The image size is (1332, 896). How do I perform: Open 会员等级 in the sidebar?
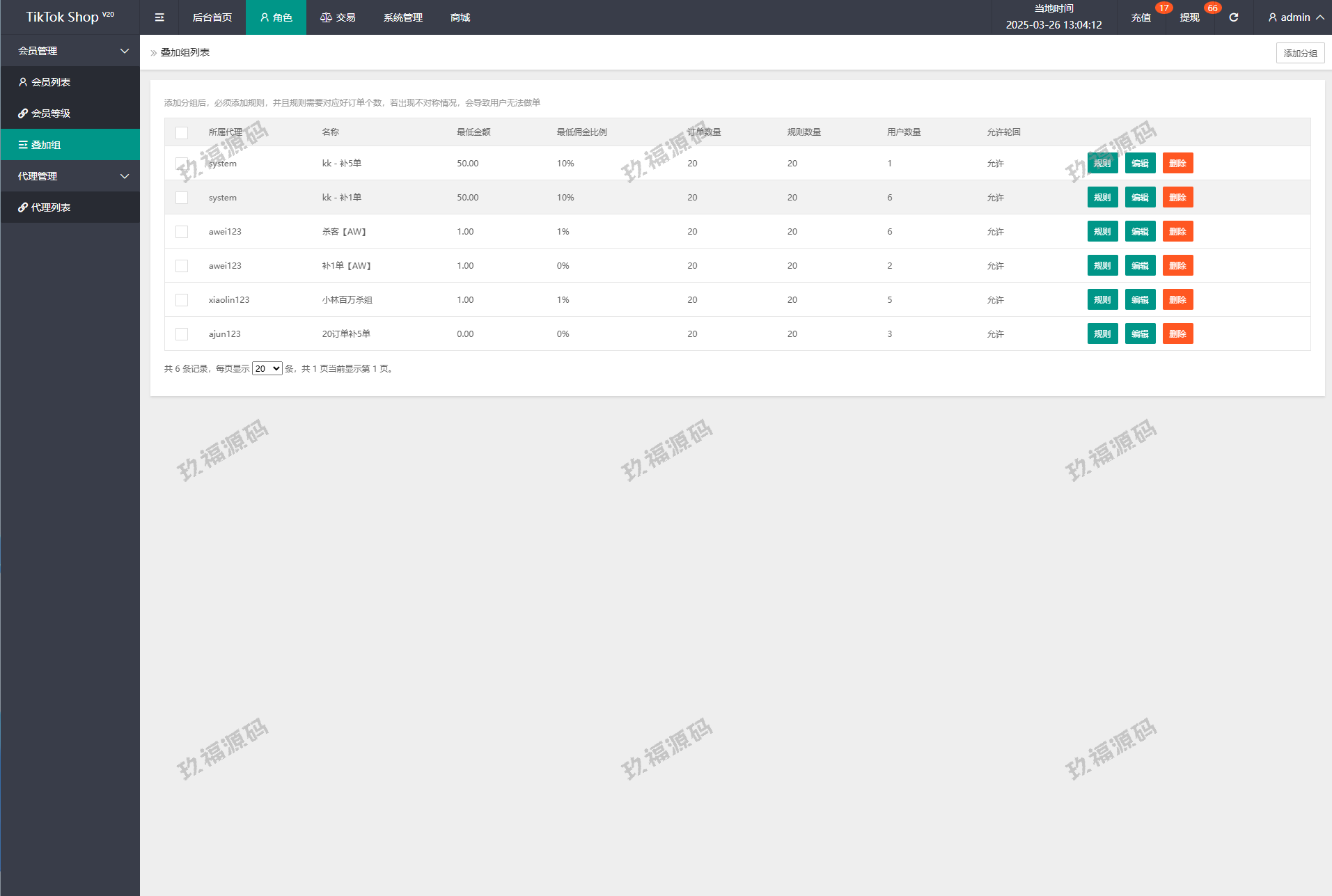point(45,113)
